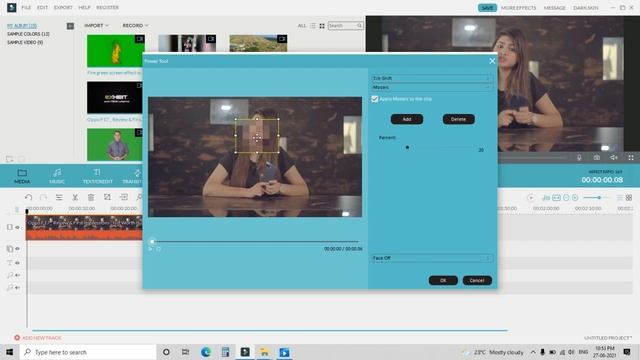640x360 pixels.
Task: Open the Register menu
Action: [x=107, y=7]
